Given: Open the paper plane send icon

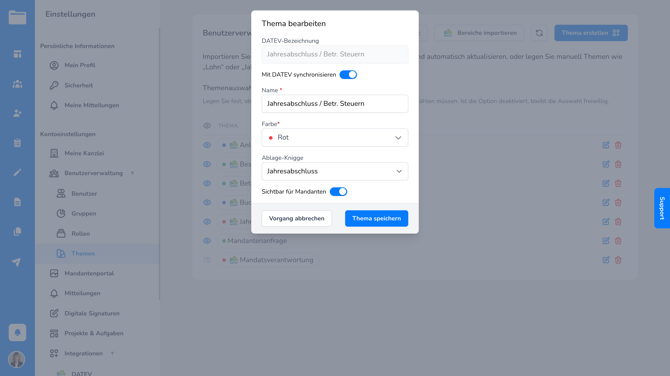Looking at the screenshot, I should point(16,262).
